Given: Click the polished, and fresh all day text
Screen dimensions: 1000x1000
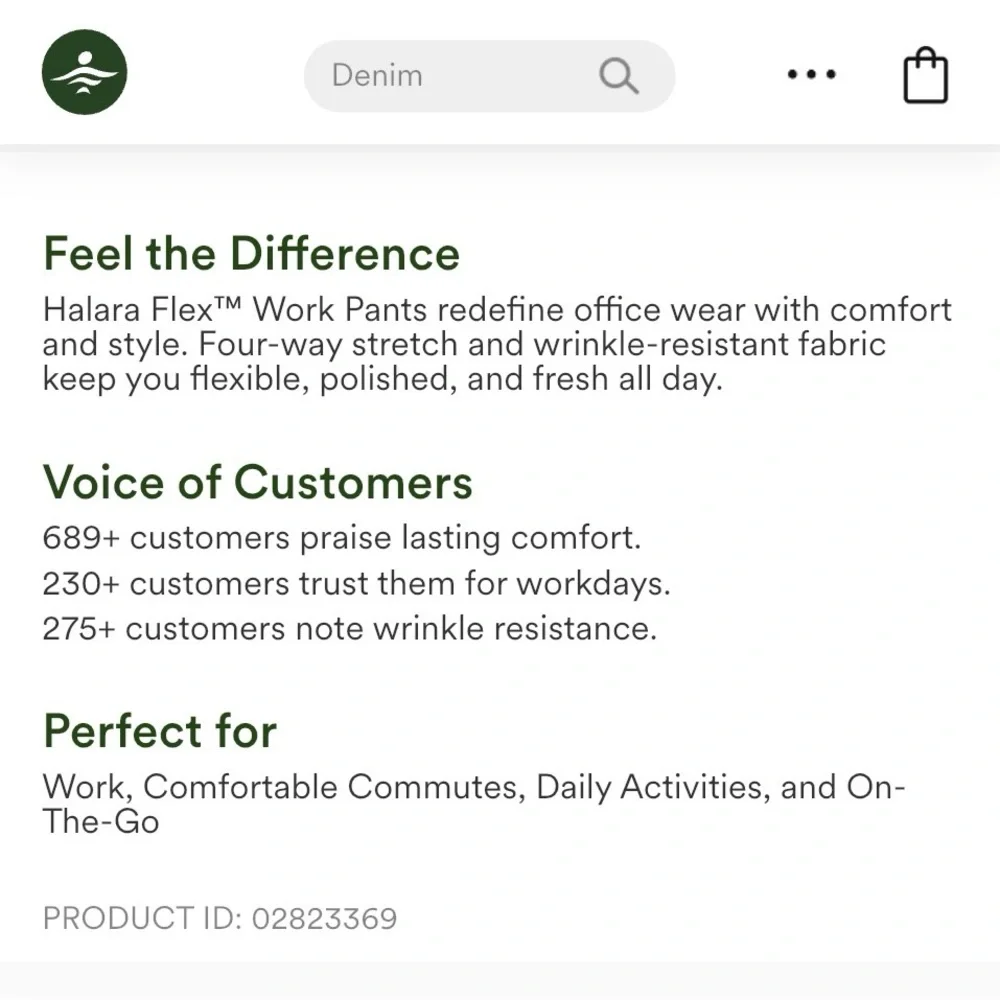Looking at the screenshot, I should tap(520, 379).
